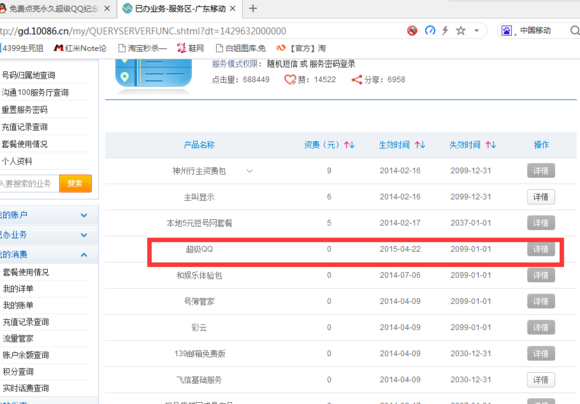Click the 赞 heart icon

pos(290,80)
